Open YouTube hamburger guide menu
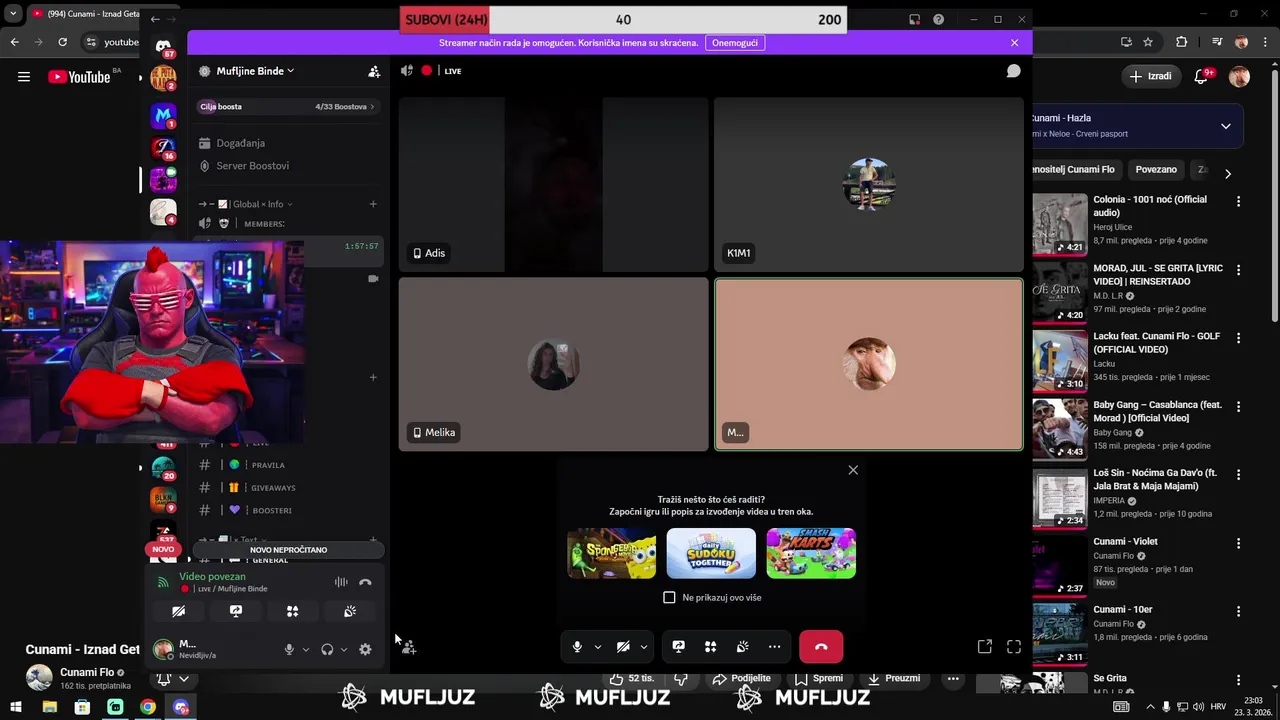Image resolution: width=1280 pixels, height=720 pixels. point(24,77)
